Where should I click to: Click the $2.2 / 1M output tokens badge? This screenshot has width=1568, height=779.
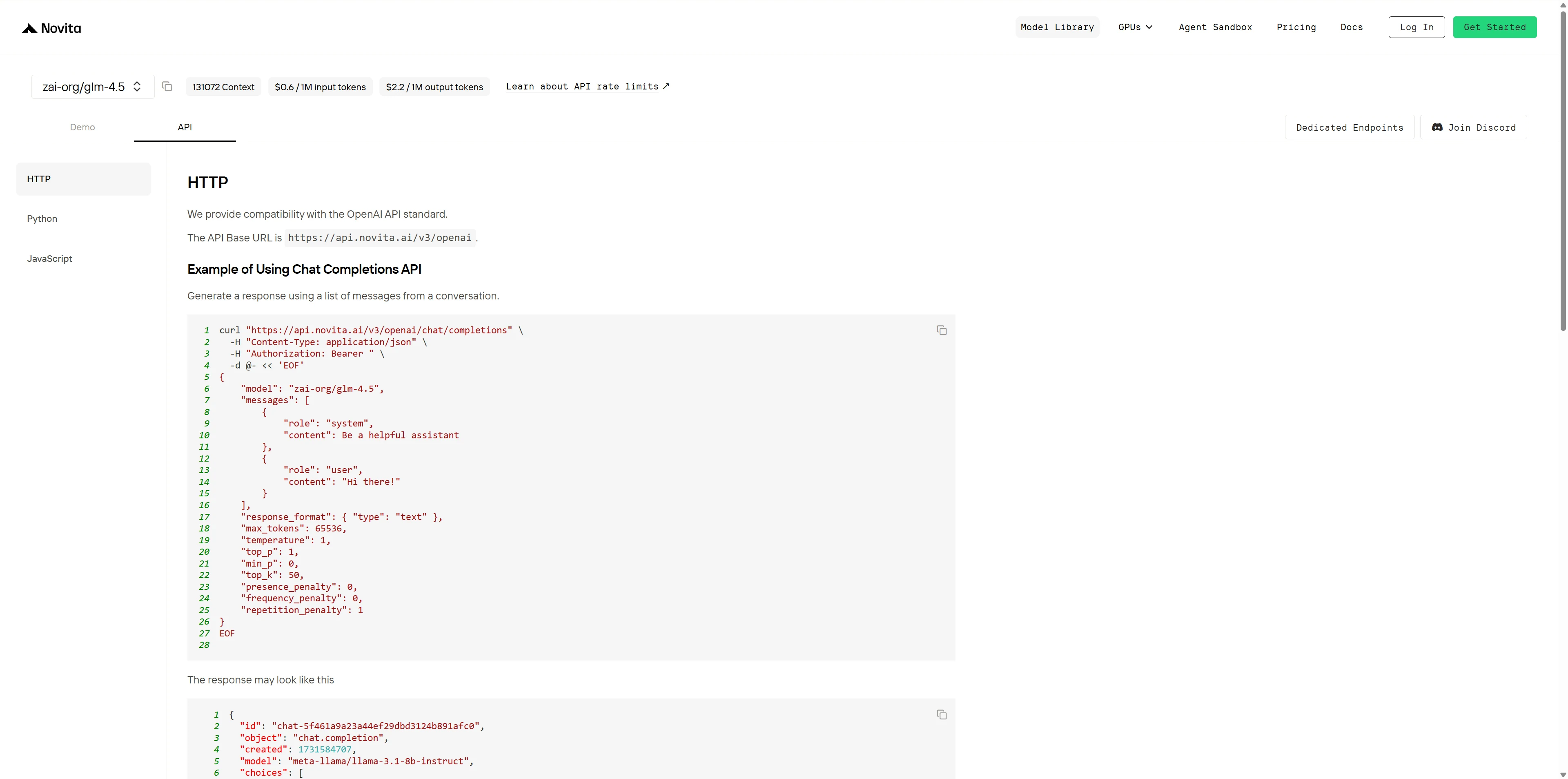434,87
